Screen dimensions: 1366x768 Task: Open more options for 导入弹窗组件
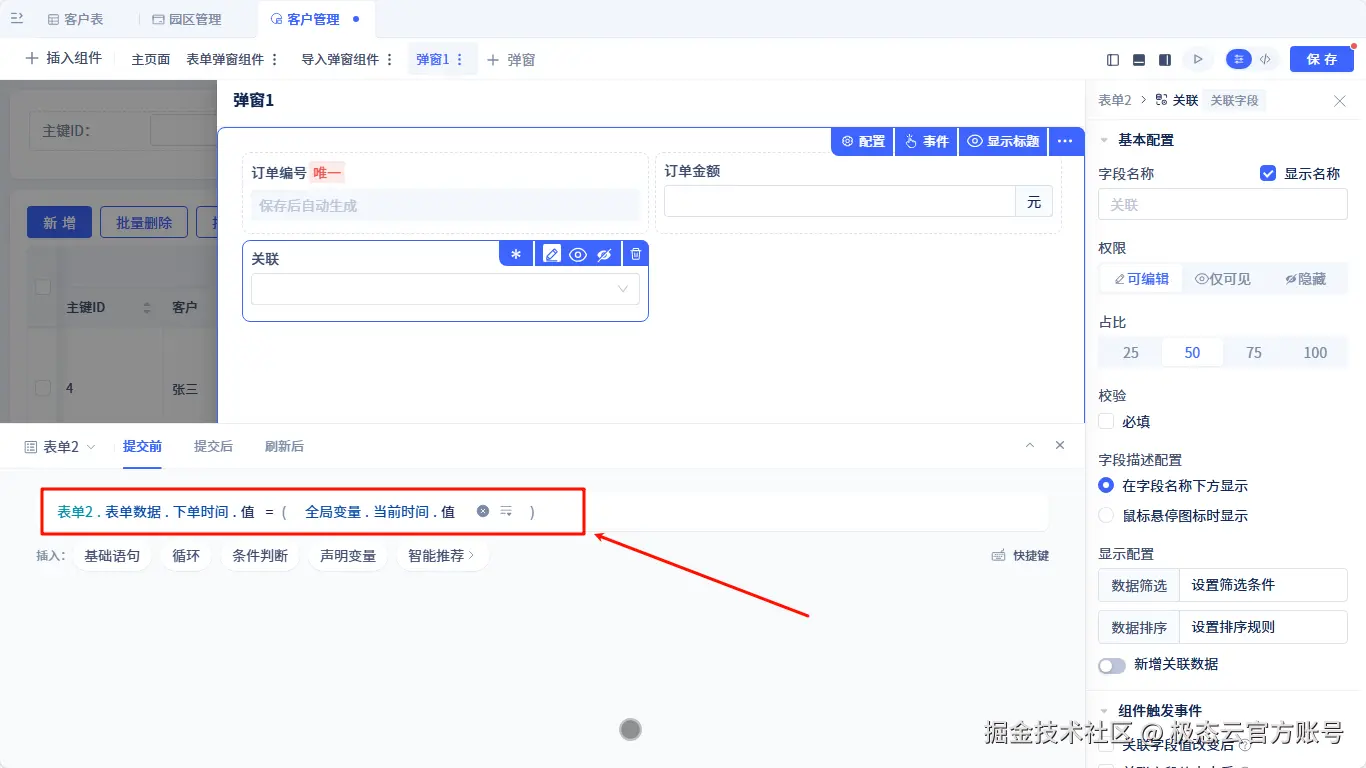tap(390, 60)
